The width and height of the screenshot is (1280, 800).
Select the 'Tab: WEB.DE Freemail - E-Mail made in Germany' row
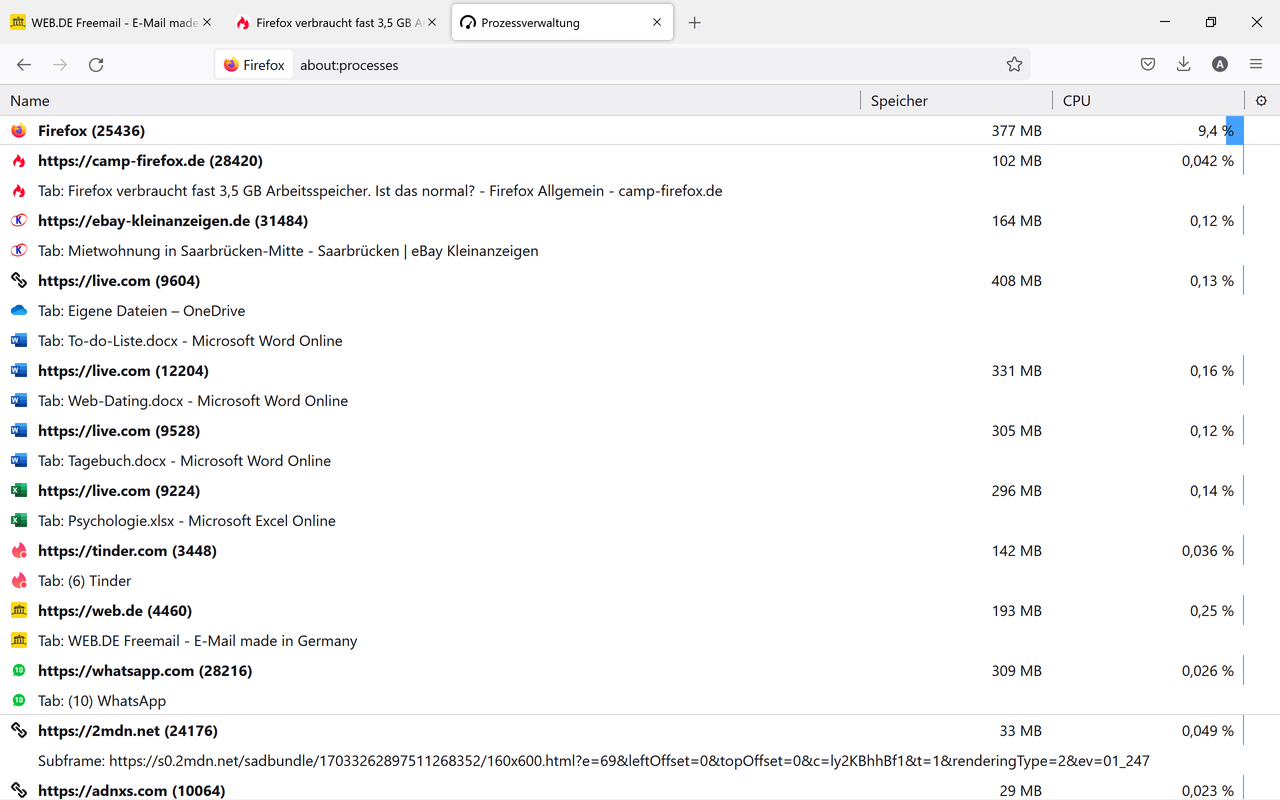point(640,641)
